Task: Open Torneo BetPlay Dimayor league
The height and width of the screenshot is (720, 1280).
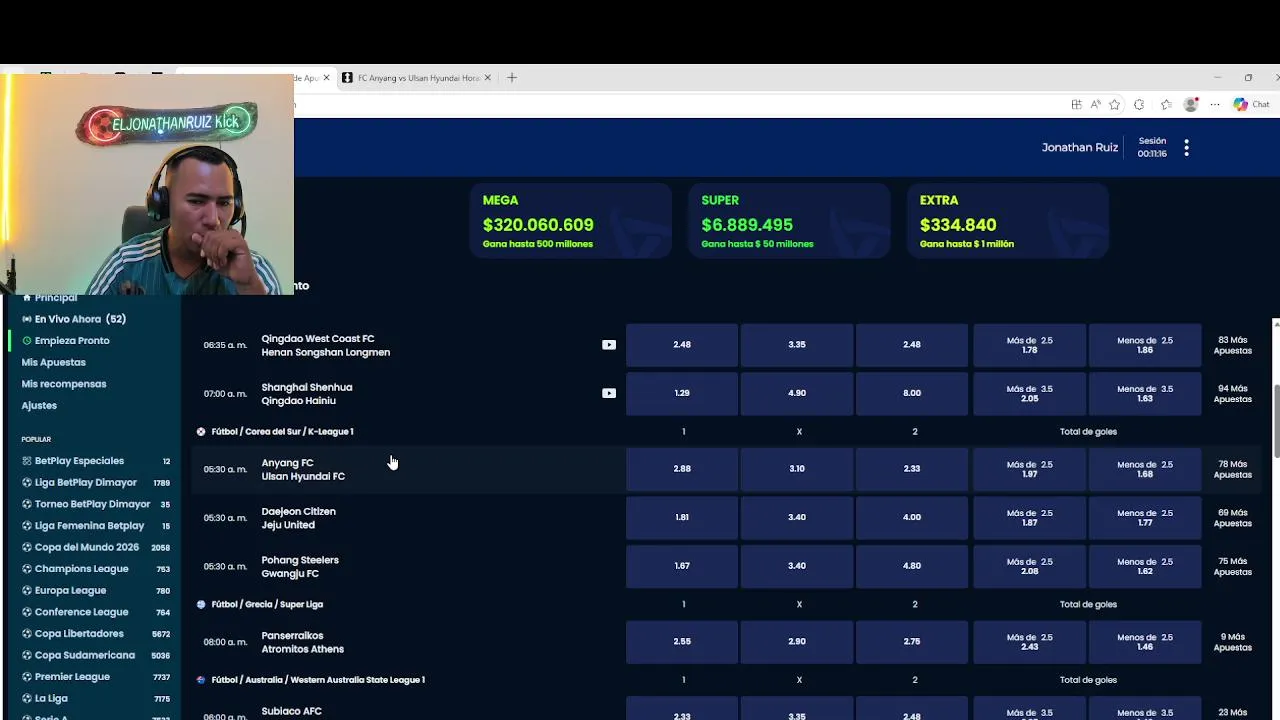Action: 96,504
